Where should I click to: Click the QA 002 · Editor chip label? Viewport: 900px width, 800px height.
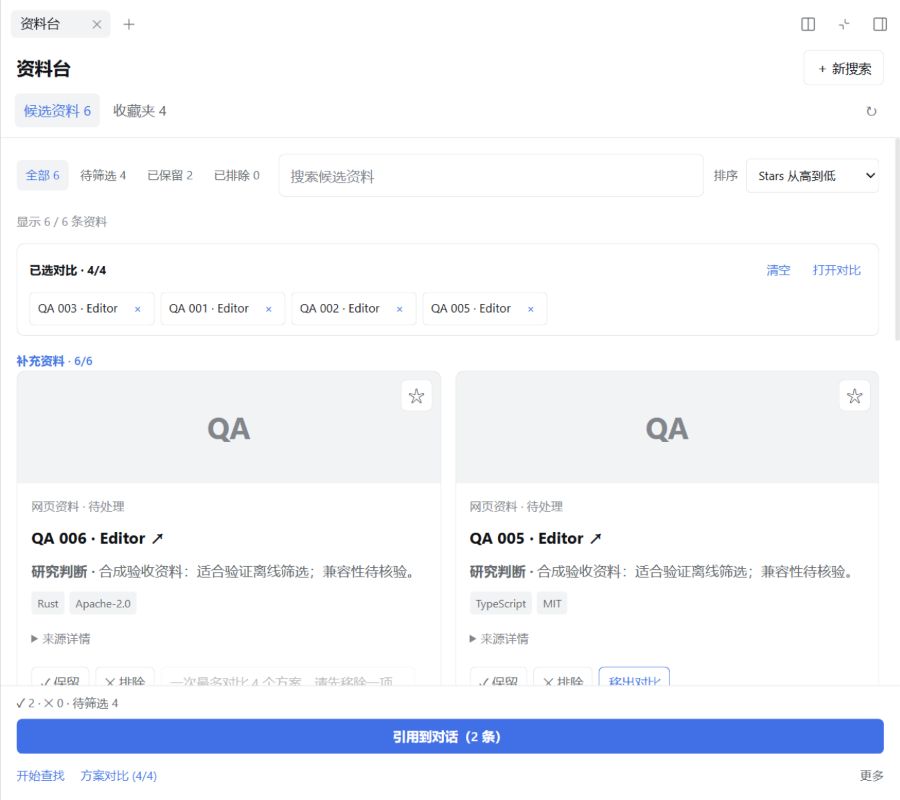339,309
